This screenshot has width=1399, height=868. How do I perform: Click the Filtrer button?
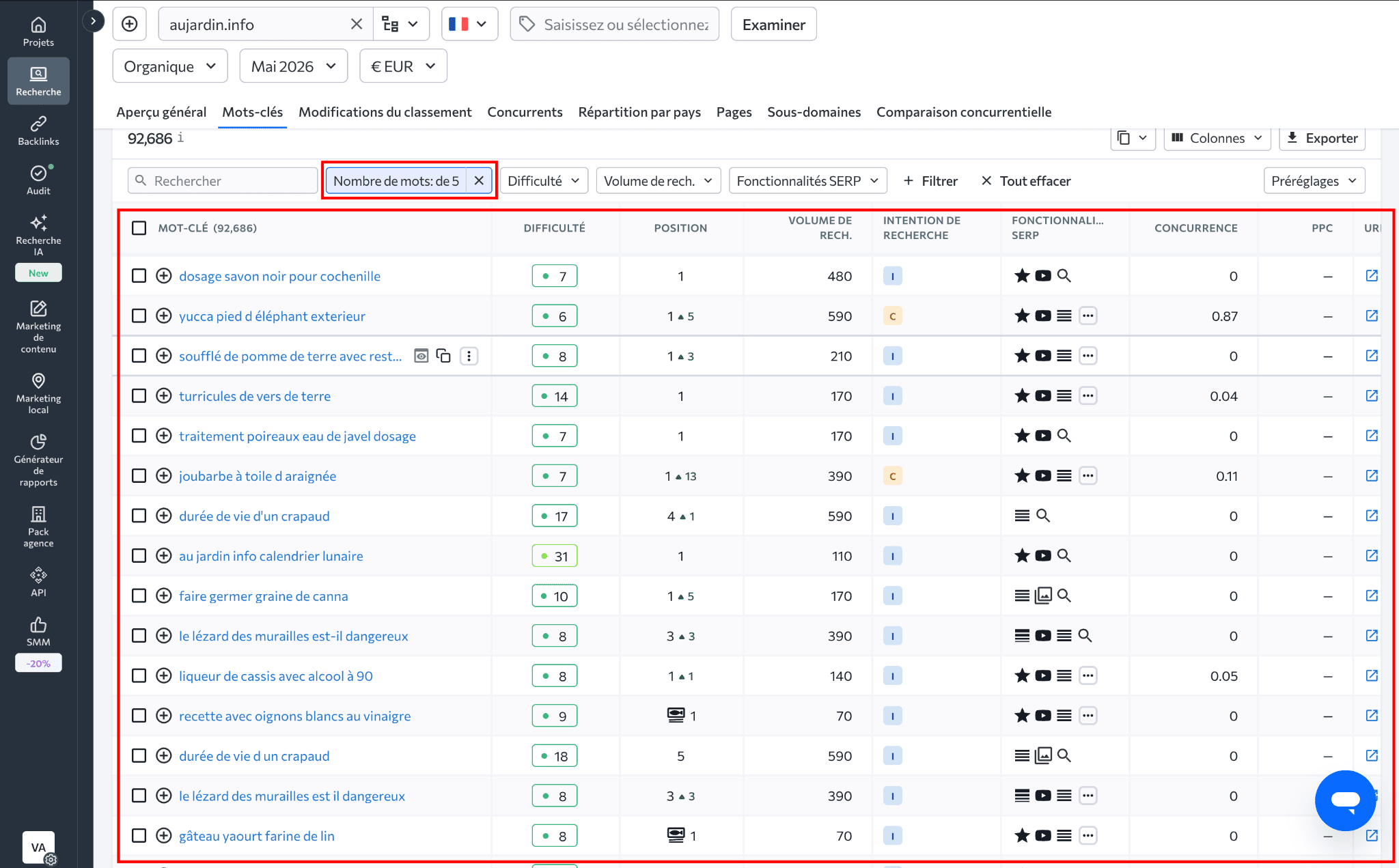930,181
